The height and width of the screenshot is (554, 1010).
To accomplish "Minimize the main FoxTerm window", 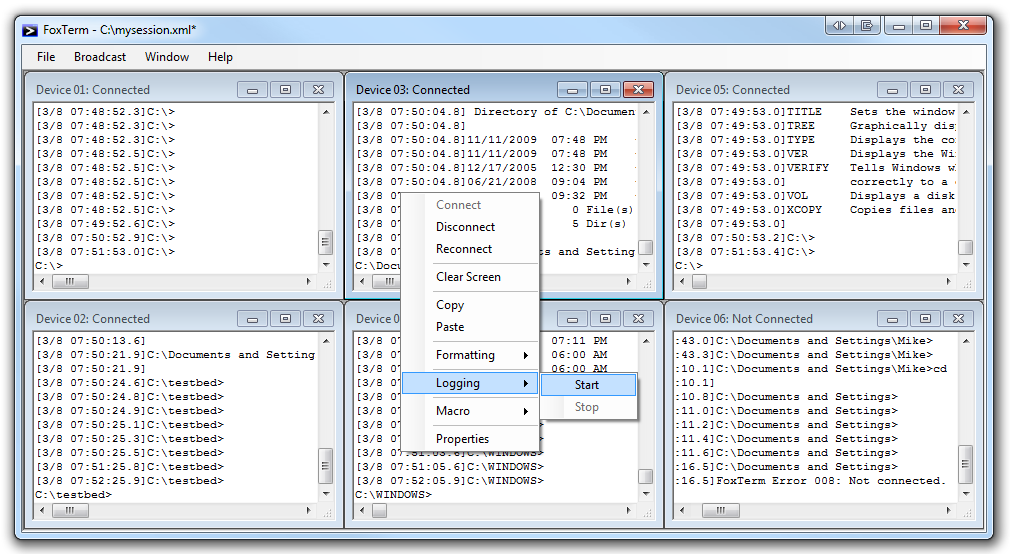I will tap(899, 26).
